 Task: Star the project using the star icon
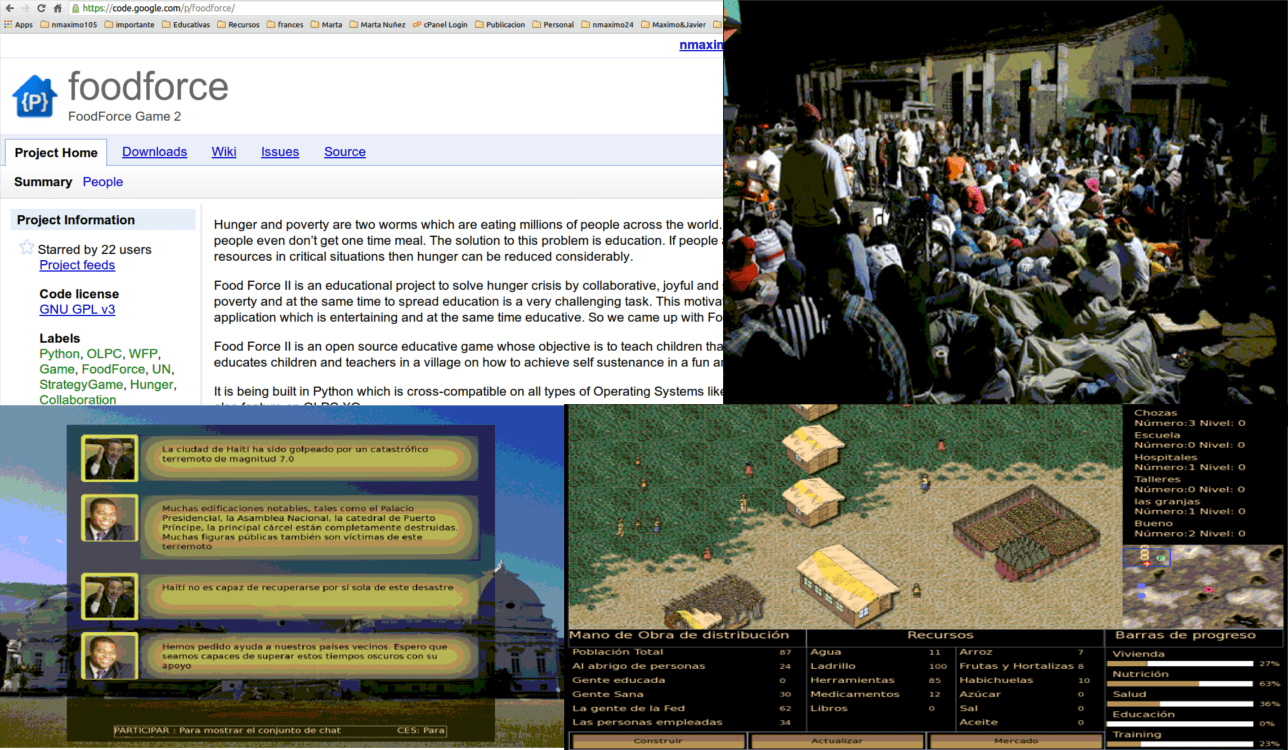point(27,248)
